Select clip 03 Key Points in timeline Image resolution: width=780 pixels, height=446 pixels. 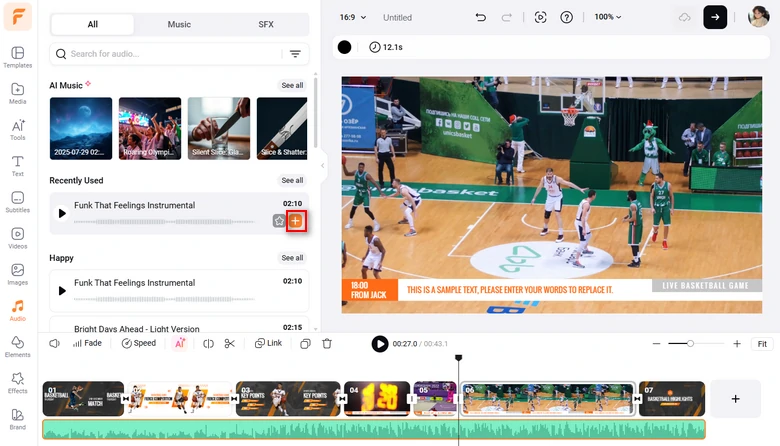coord(288,399)
